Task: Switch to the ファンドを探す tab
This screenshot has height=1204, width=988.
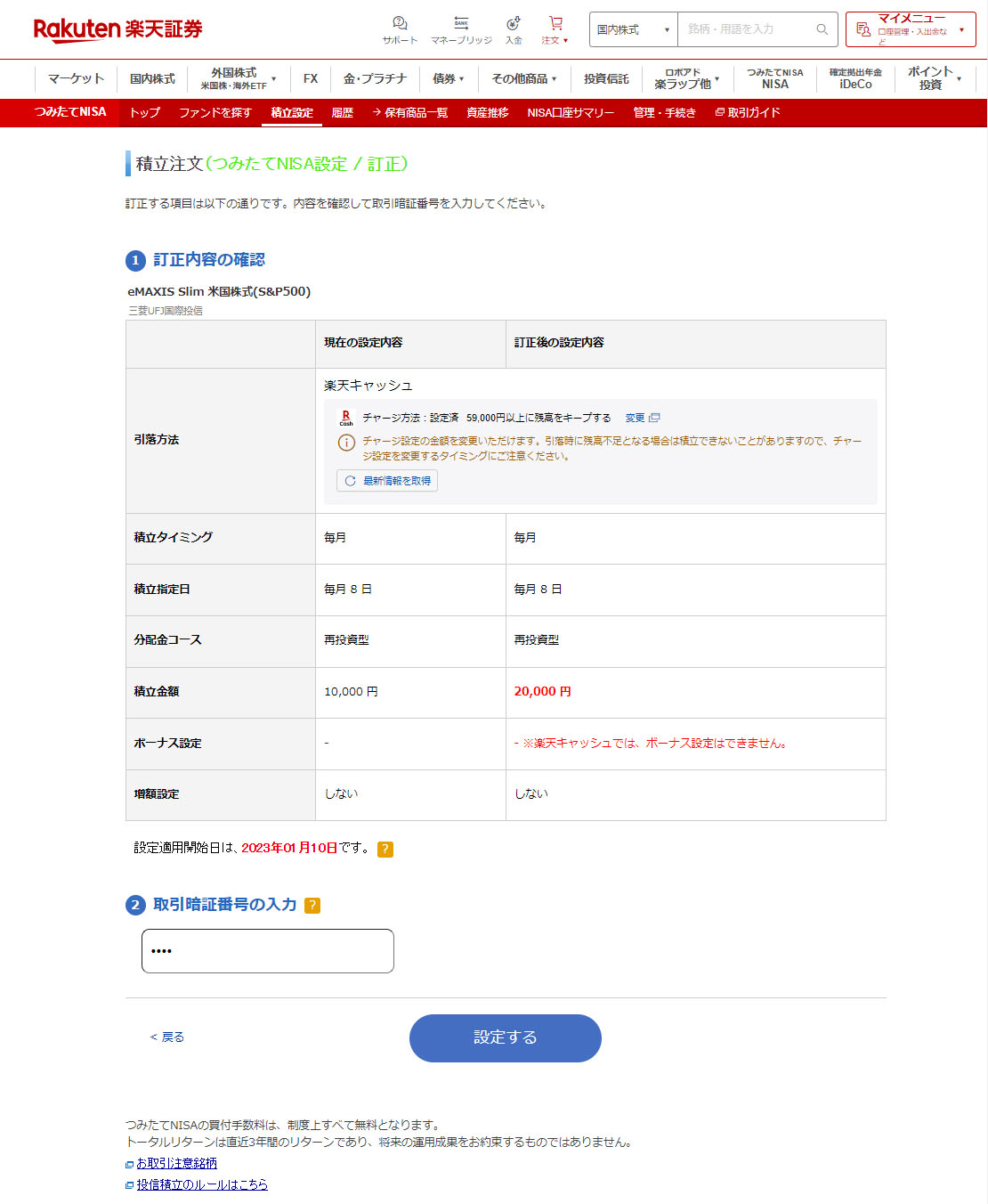Action: click(x=215, y=113)
